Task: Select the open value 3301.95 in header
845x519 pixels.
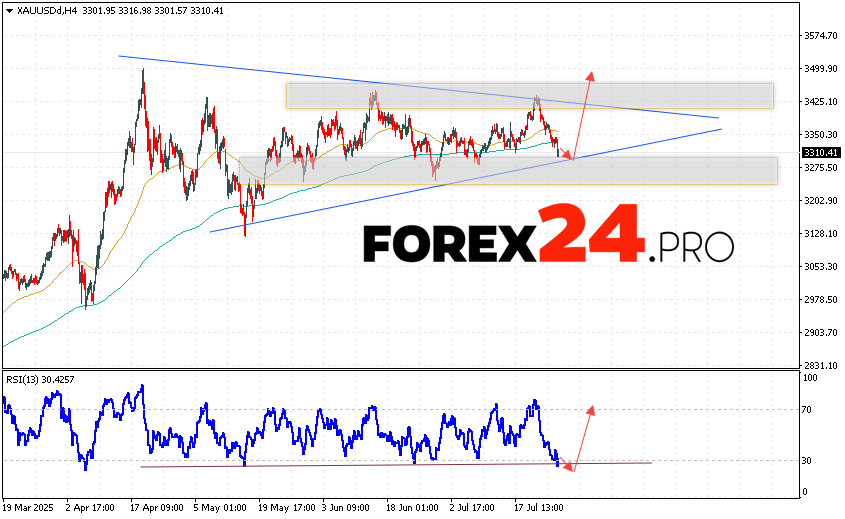Action: pyautogui.click(x=99, y=11)
